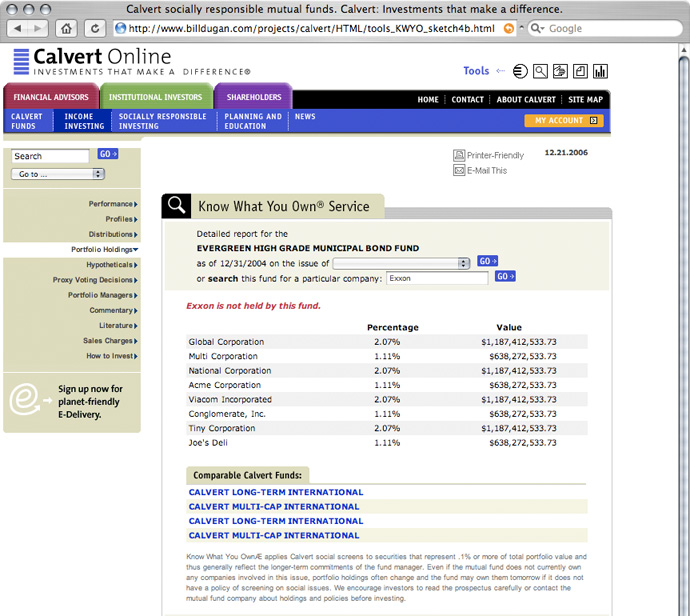Open the Calvert Funds menu
This screenshot has width=690, height=616.
click(27, 121)
